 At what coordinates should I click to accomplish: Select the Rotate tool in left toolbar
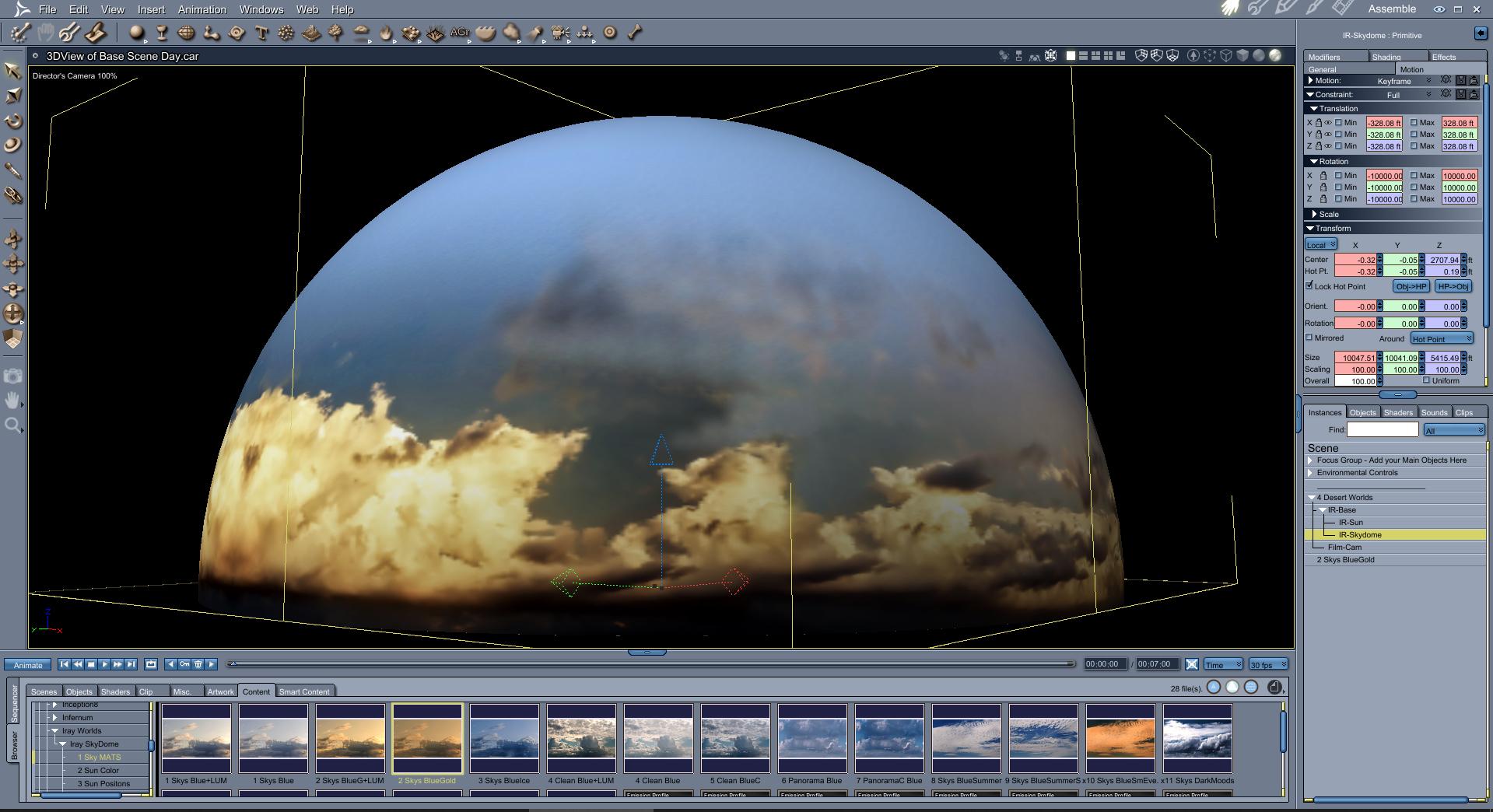[13, 121]
